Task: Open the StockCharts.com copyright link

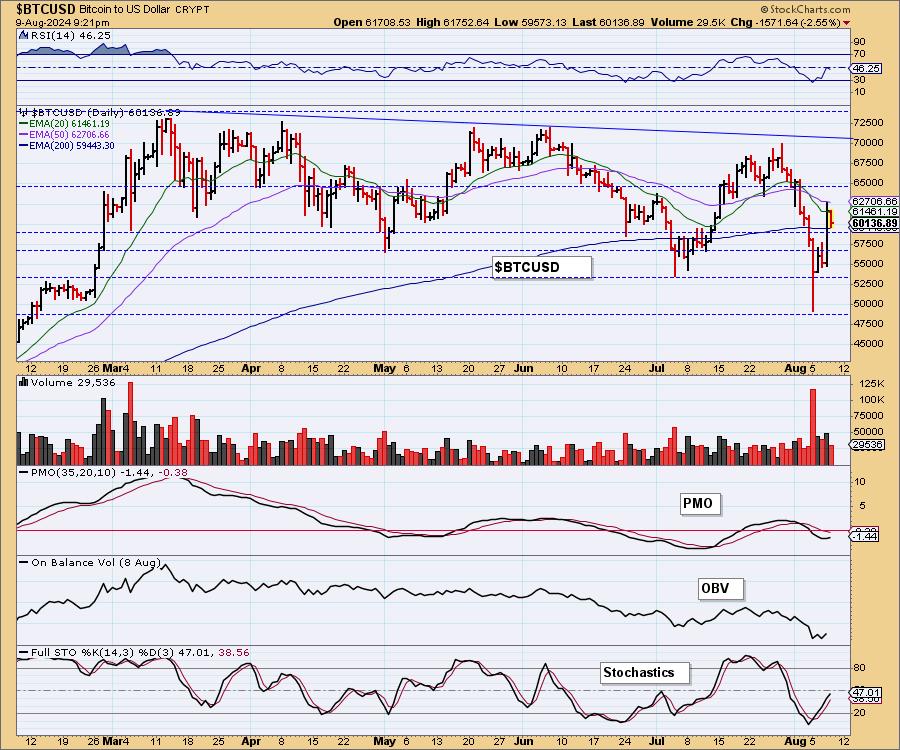Action: pyautogui.click(x=805, y=9)
